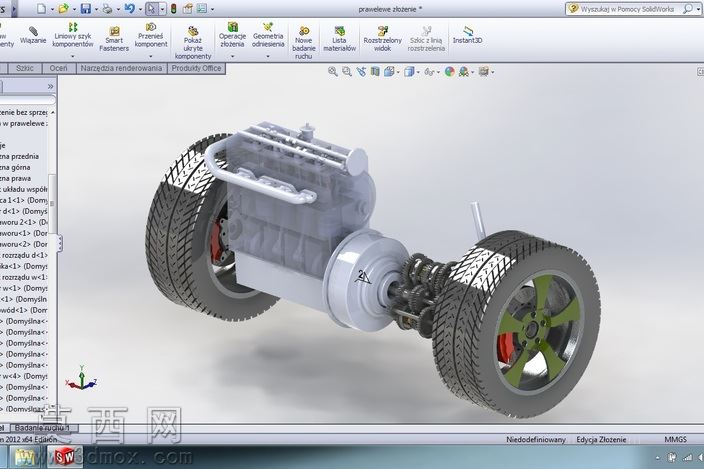Open Geometria odniesienia tool
Screen dimensions: 704x469
coord(268,36)
